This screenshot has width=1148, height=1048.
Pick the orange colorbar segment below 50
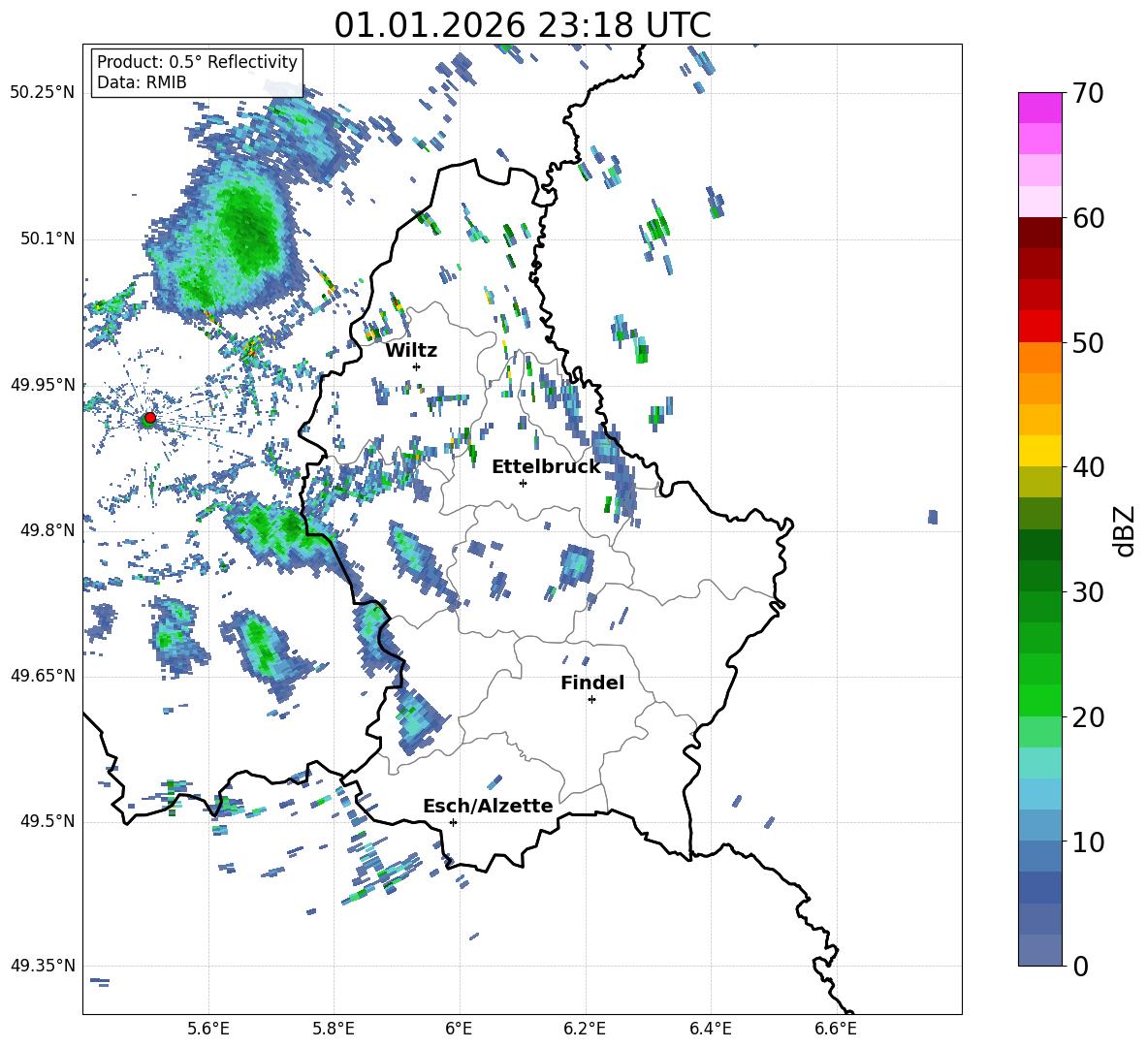click(1039, 358)
